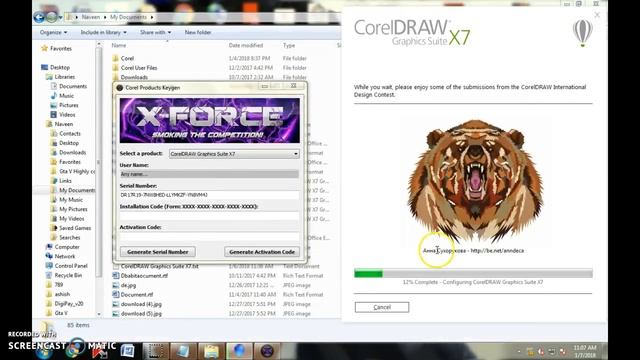
Task: Open the Word icon on the taskbar
Action: [127, 351]
